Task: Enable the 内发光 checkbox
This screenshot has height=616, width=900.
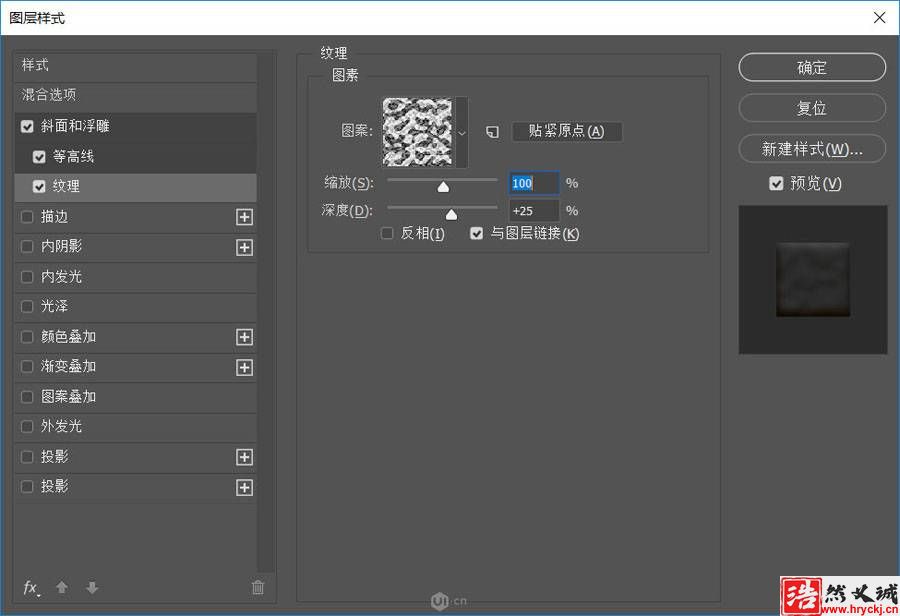Action: 27,277
